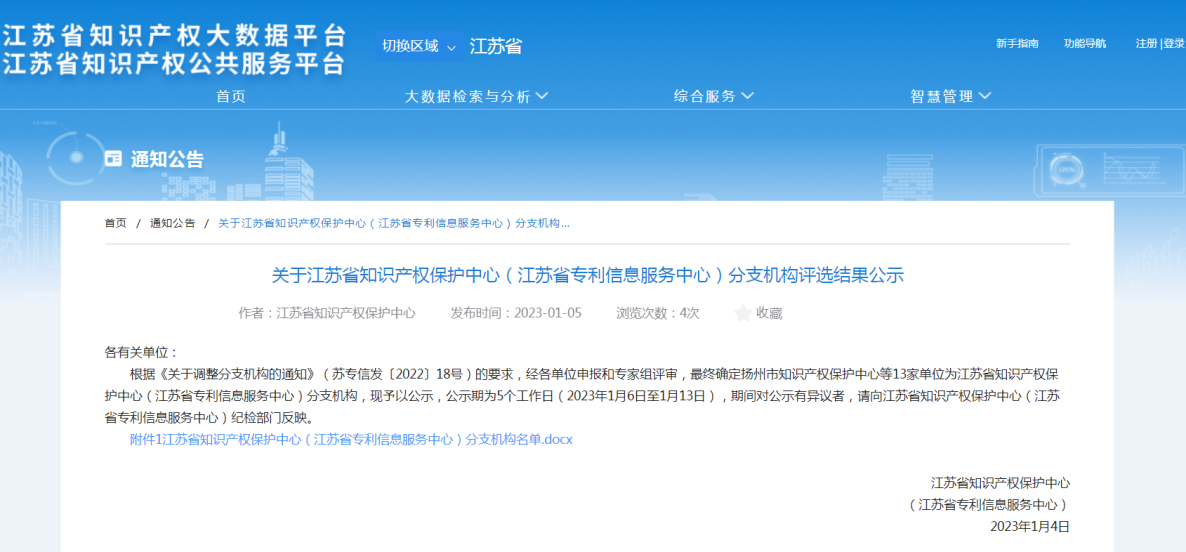Download the 附件1 分支机构名单.docx attachment

click(351, 439)
